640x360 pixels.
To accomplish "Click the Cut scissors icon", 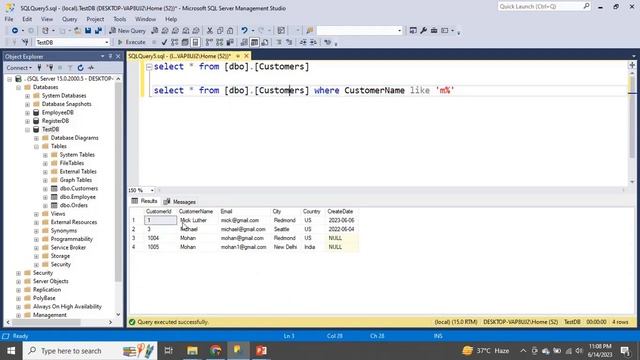I will coord(209,31).
